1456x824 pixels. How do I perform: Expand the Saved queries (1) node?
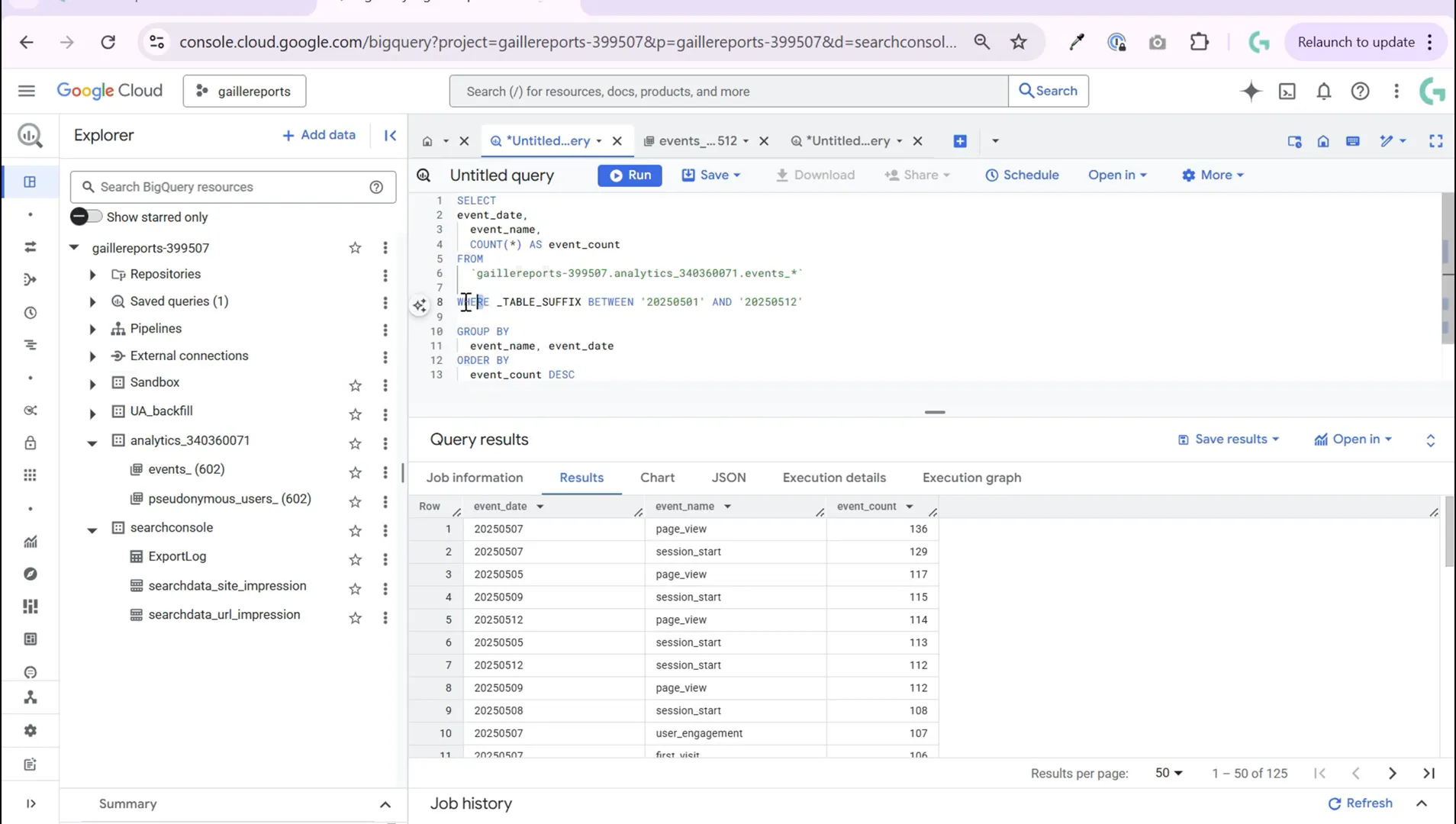(92, 302)
